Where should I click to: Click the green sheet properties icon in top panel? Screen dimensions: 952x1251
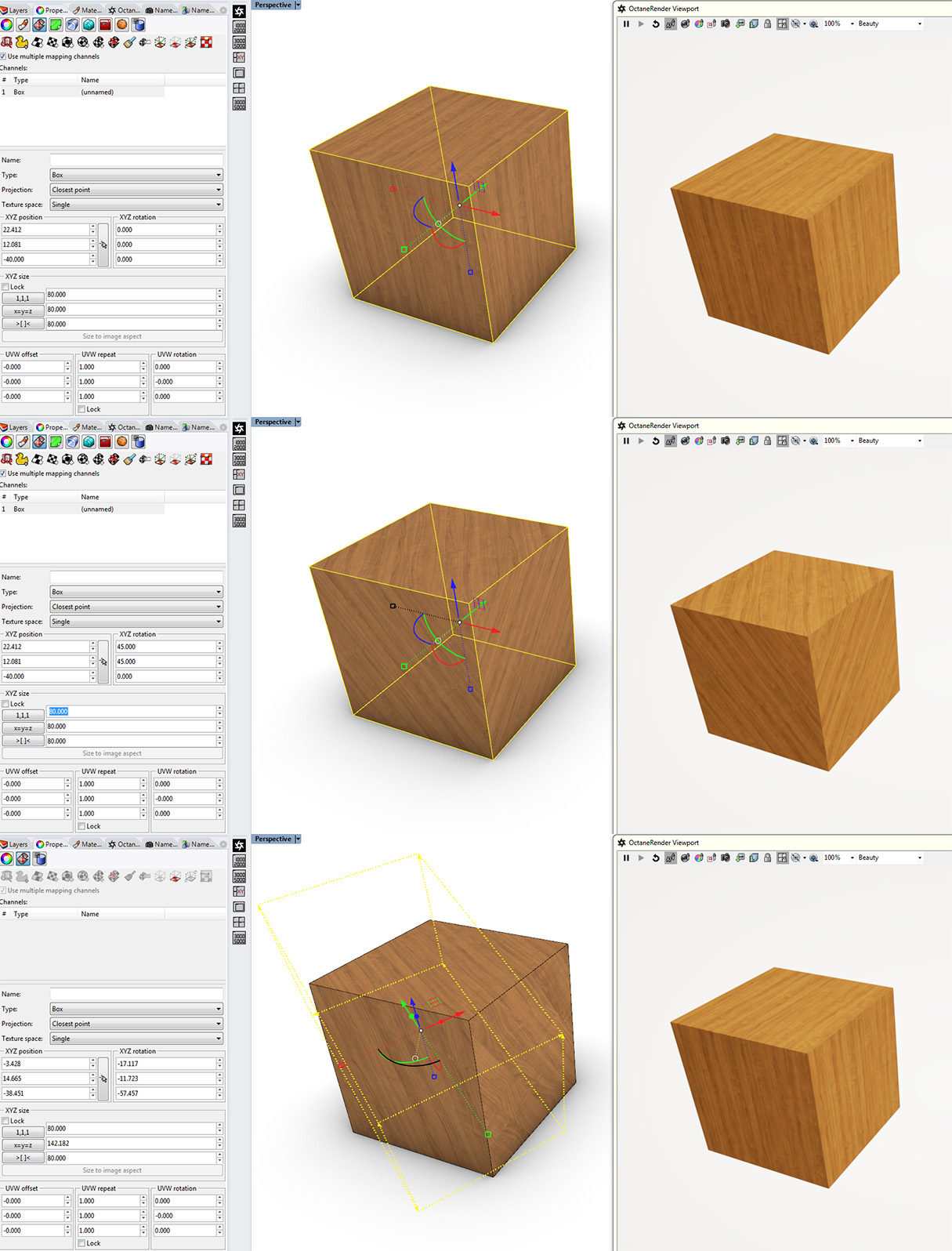56,25
